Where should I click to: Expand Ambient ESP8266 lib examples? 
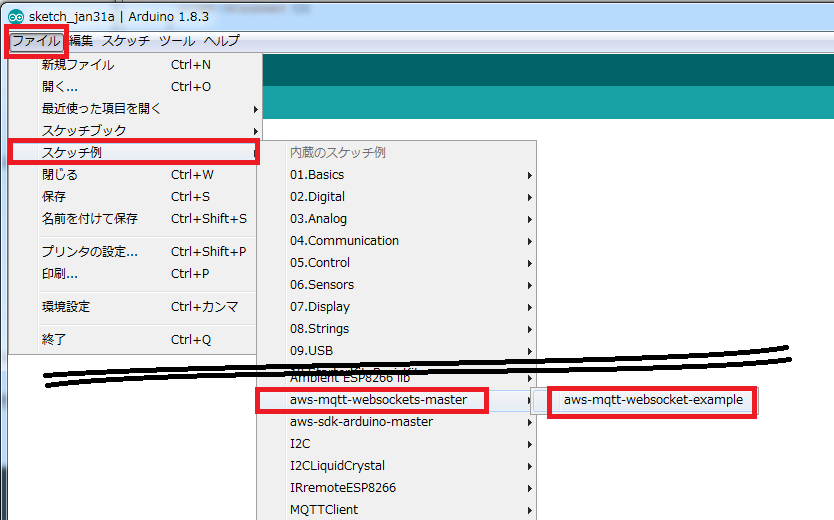click(x=396, y=379)
